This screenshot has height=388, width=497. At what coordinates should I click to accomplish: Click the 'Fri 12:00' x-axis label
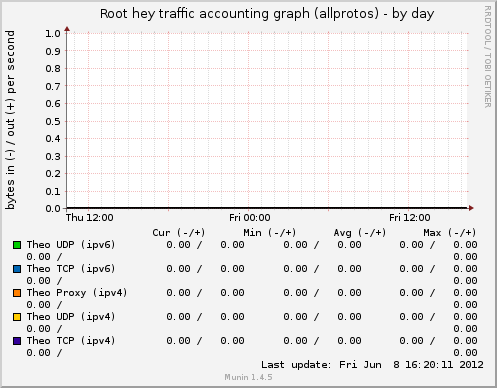410,218
